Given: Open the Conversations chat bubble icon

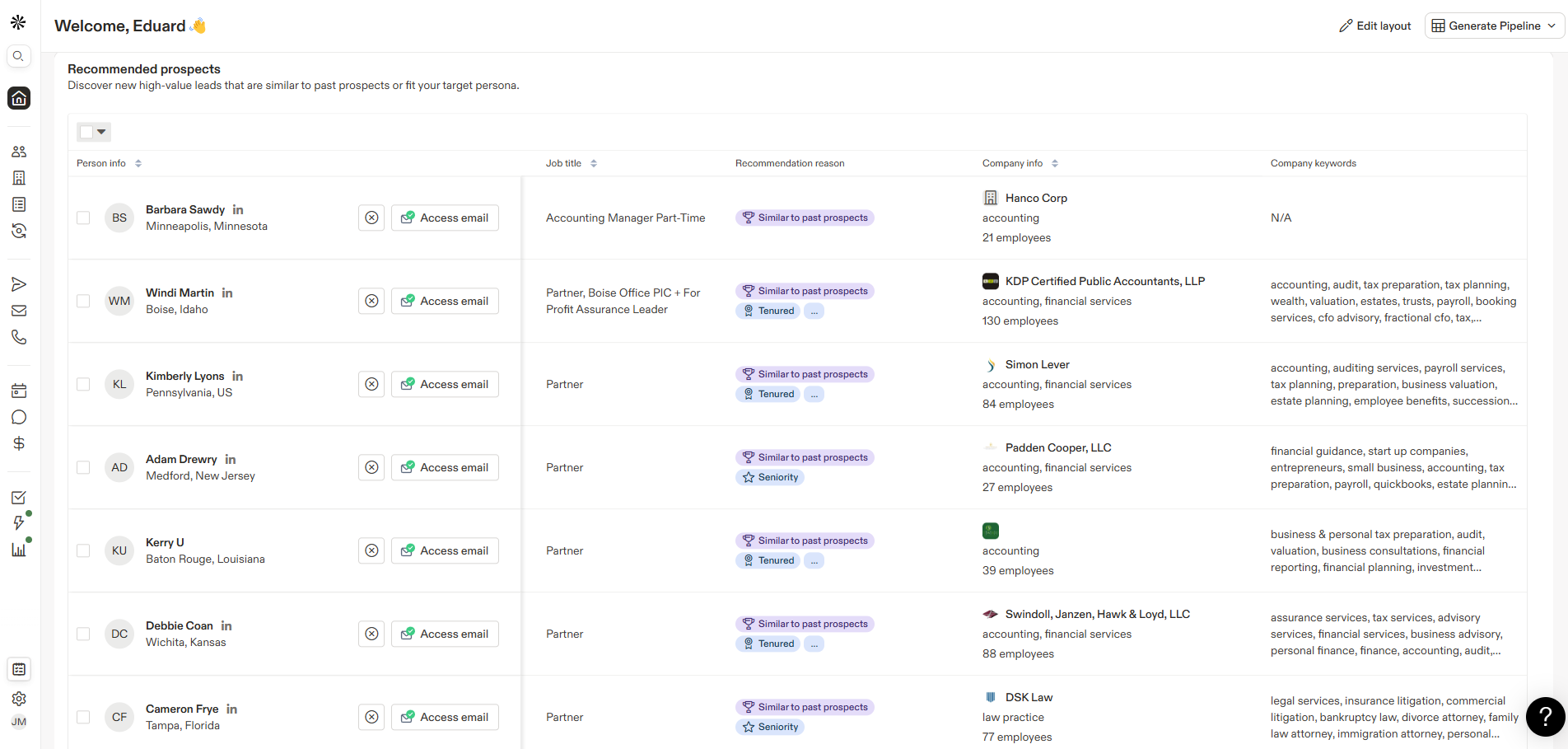Looking at the screenshot, I should 19,417.
